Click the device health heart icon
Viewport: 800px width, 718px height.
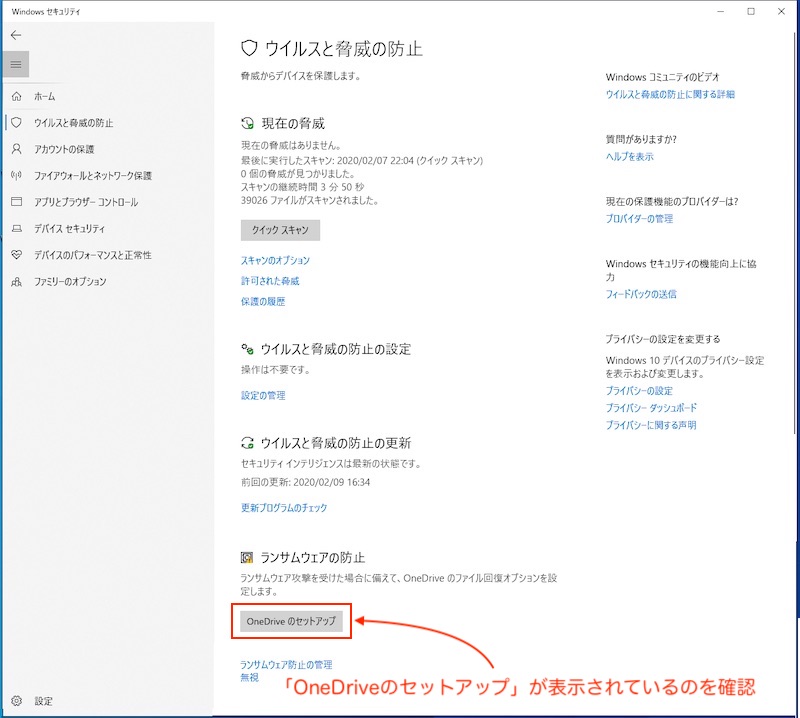pos(17,255)
